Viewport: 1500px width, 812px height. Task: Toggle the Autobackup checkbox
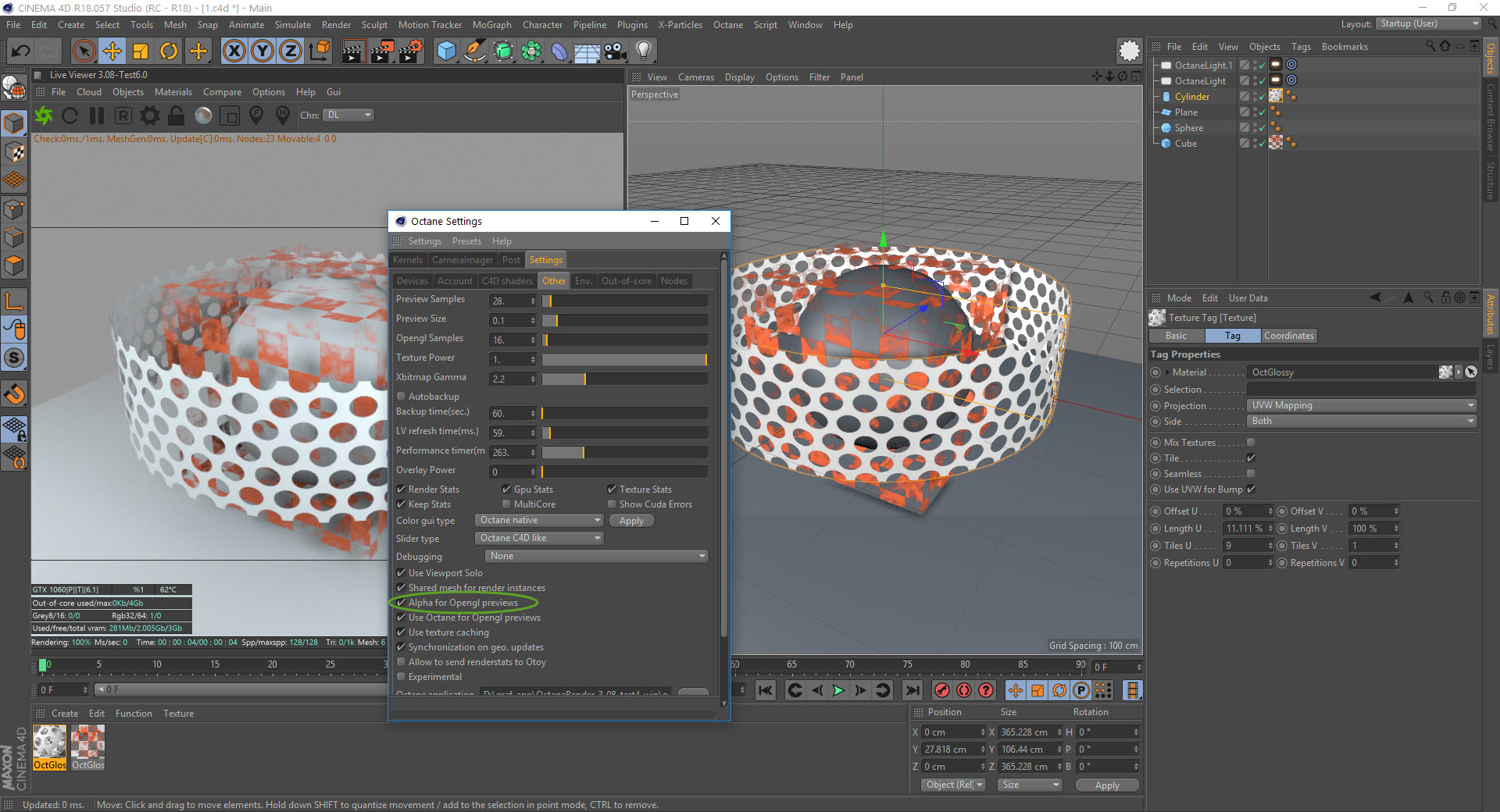[402, 397]
